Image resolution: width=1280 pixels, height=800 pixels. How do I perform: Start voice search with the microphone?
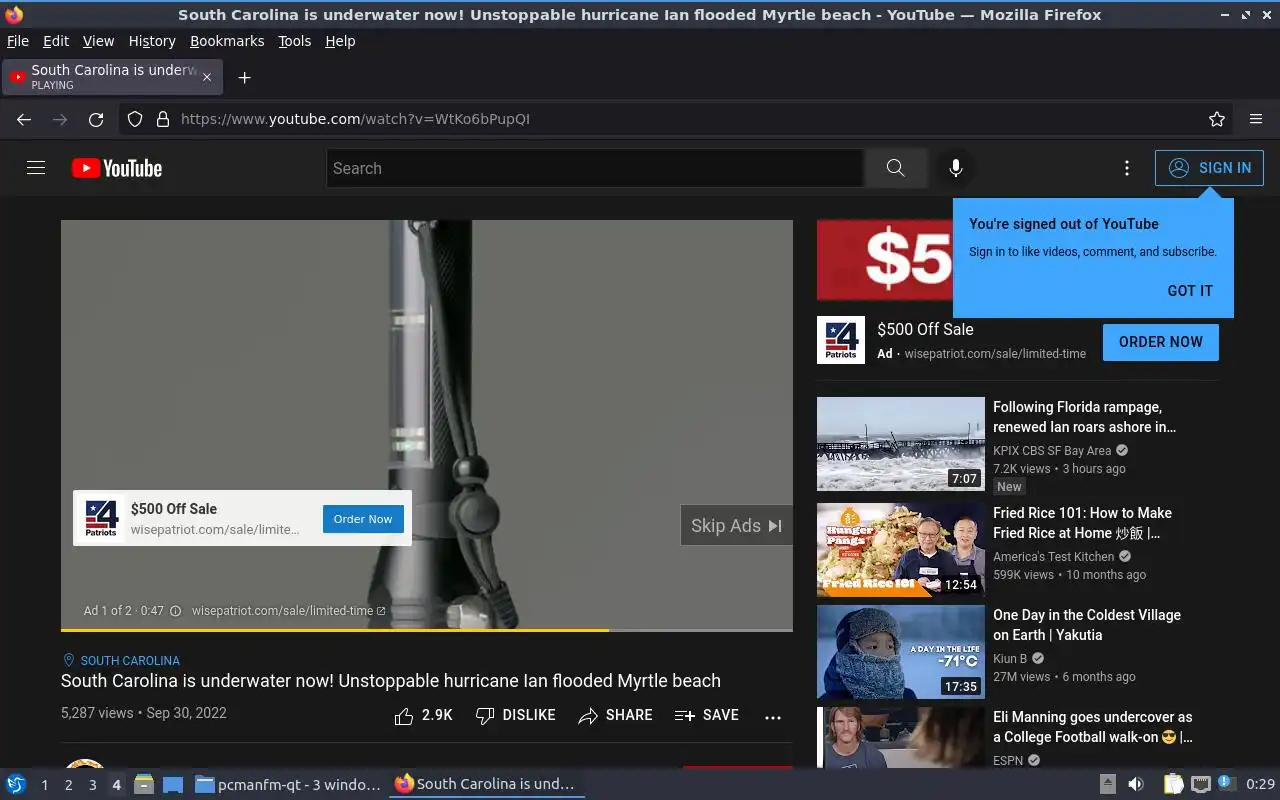(x=956, y=168)
